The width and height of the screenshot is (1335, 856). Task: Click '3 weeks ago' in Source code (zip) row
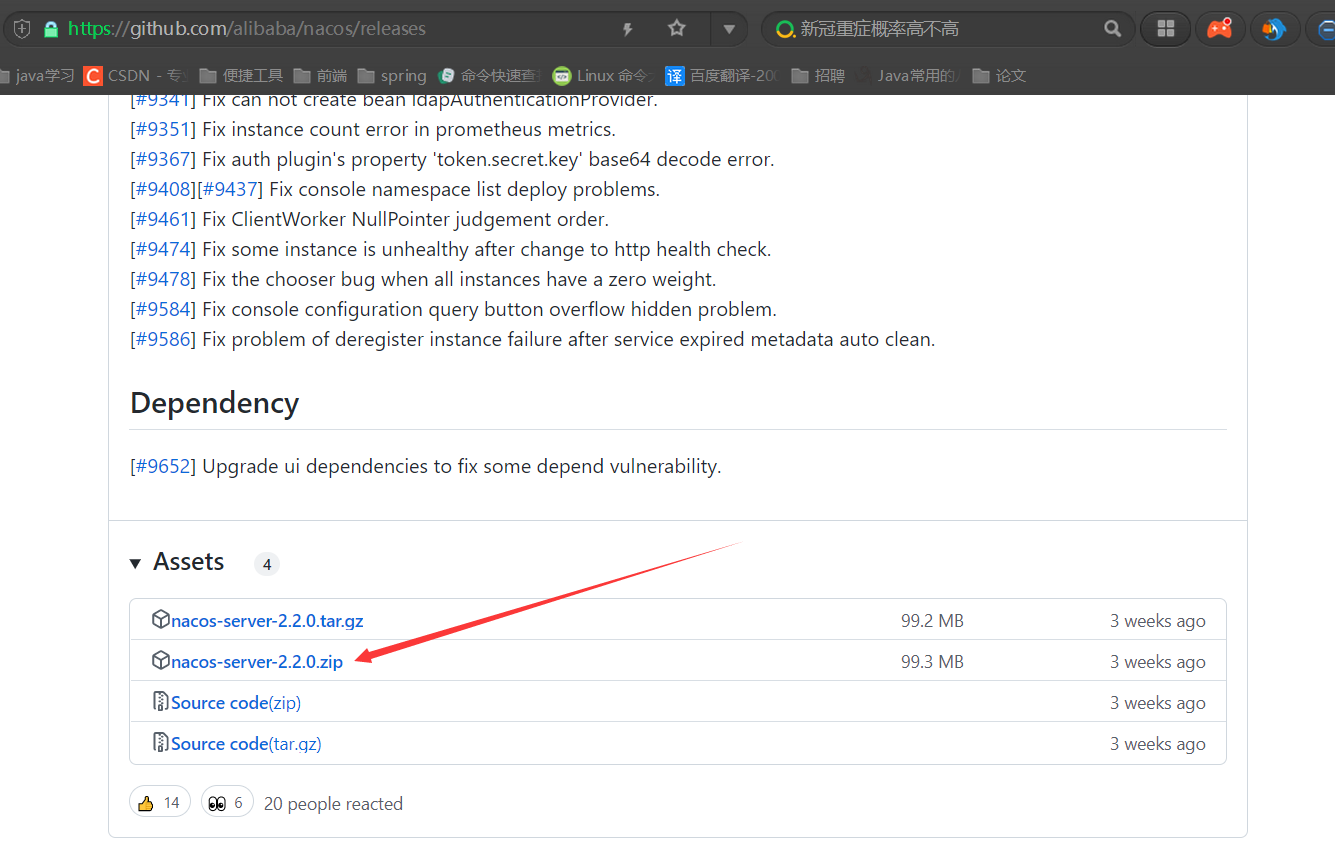point(1158,703)
